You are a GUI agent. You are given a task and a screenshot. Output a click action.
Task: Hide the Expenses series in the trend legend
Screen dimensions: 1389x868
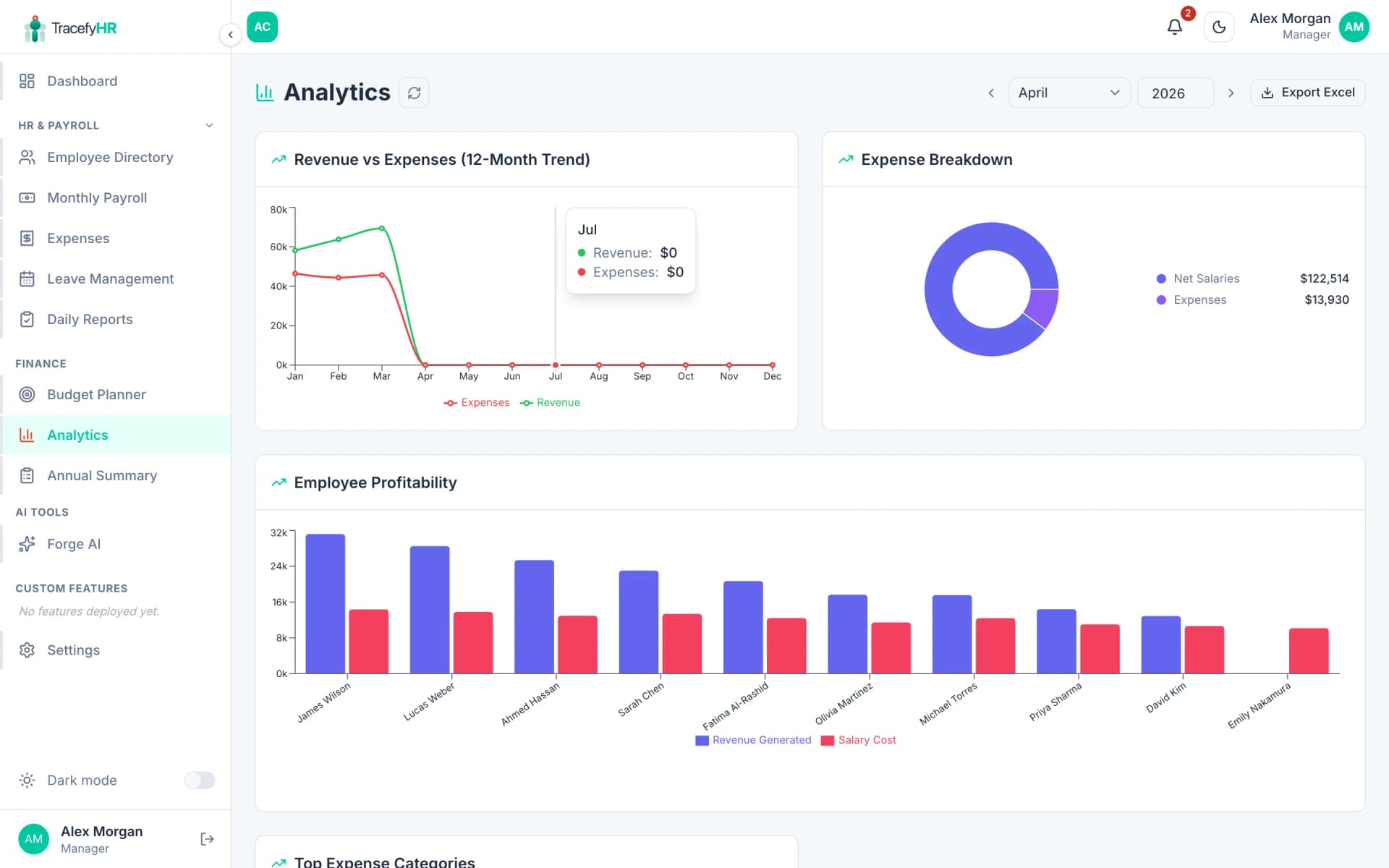476,402
